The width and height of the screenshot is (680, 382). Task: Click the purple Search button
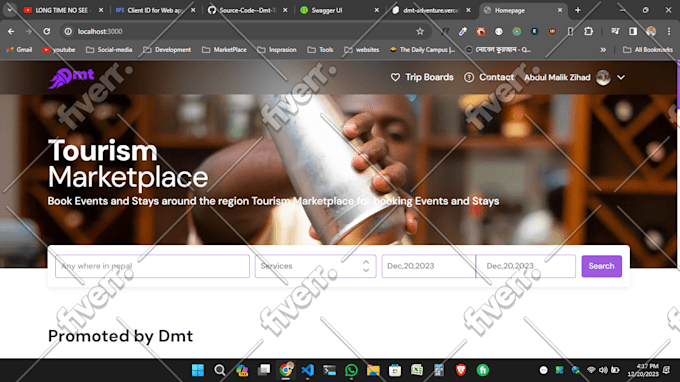pyautogui.click(x=602, y=266)
